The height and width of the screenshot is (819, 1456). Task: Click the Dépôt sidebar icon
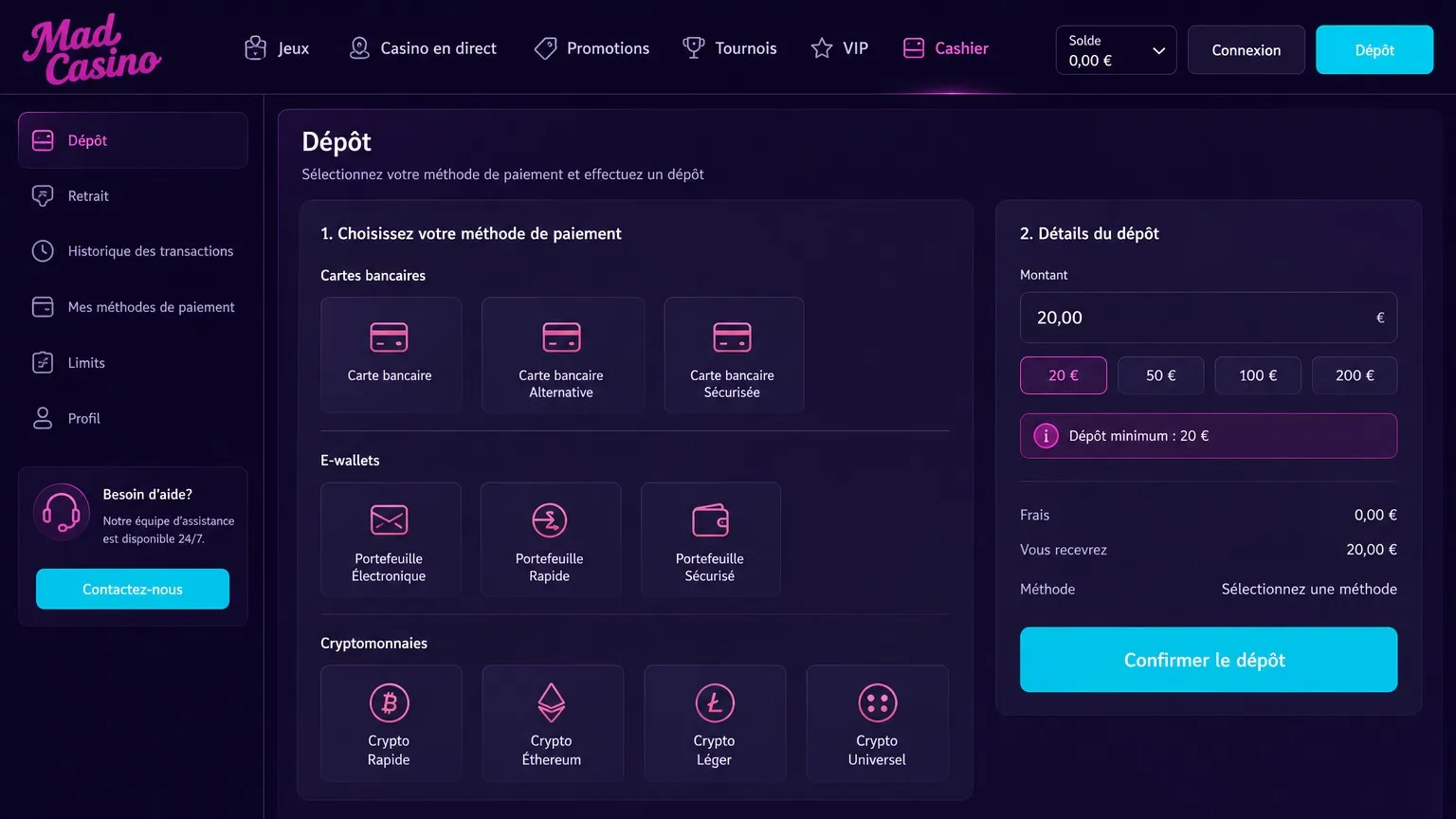click(43, 140)
